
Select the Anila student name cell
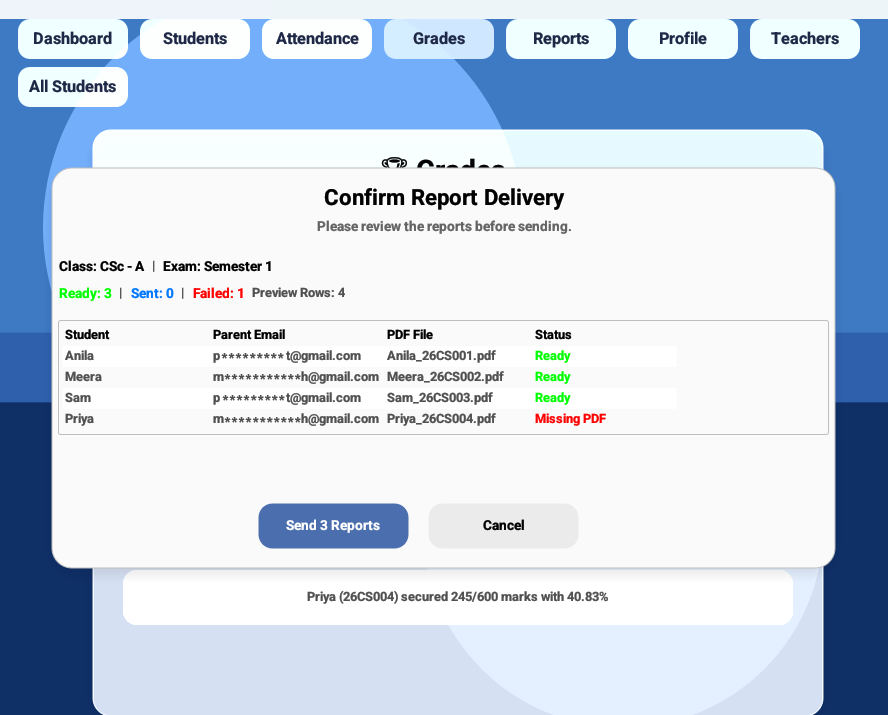click(79, 356)
